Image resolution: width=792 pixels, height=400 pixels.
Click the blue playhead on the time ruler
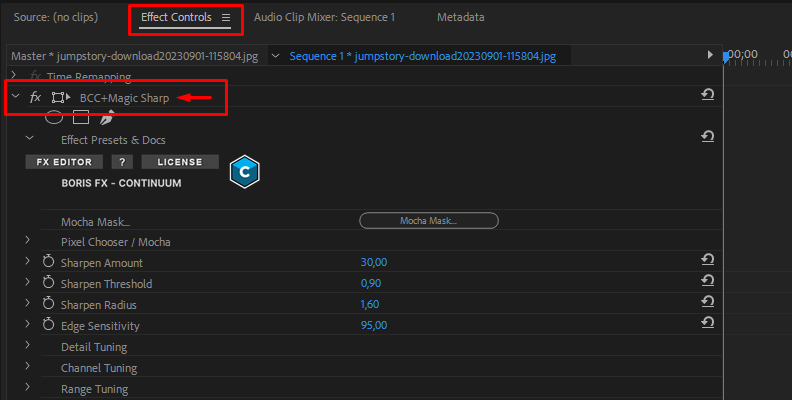tap(726, 57)
